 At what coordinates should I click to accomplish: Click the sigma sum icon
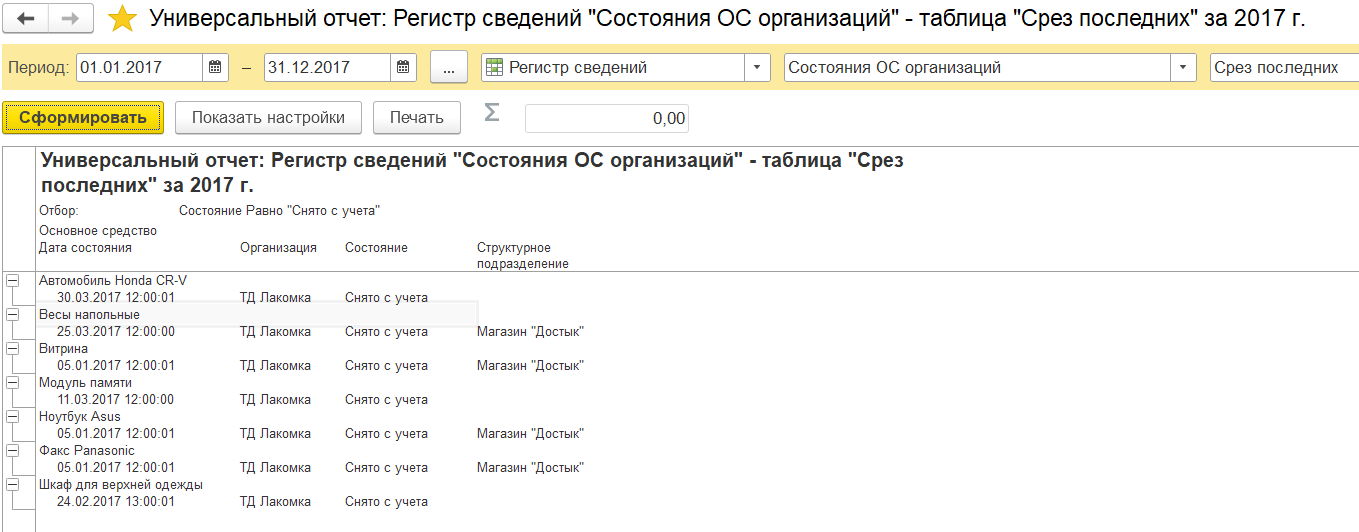[x=491, y=113]
